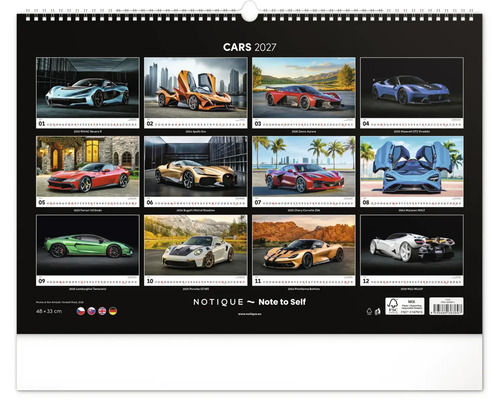The image size is (500, 400).
Task: Click the barcode label
Action: click(x=446, y=306)
